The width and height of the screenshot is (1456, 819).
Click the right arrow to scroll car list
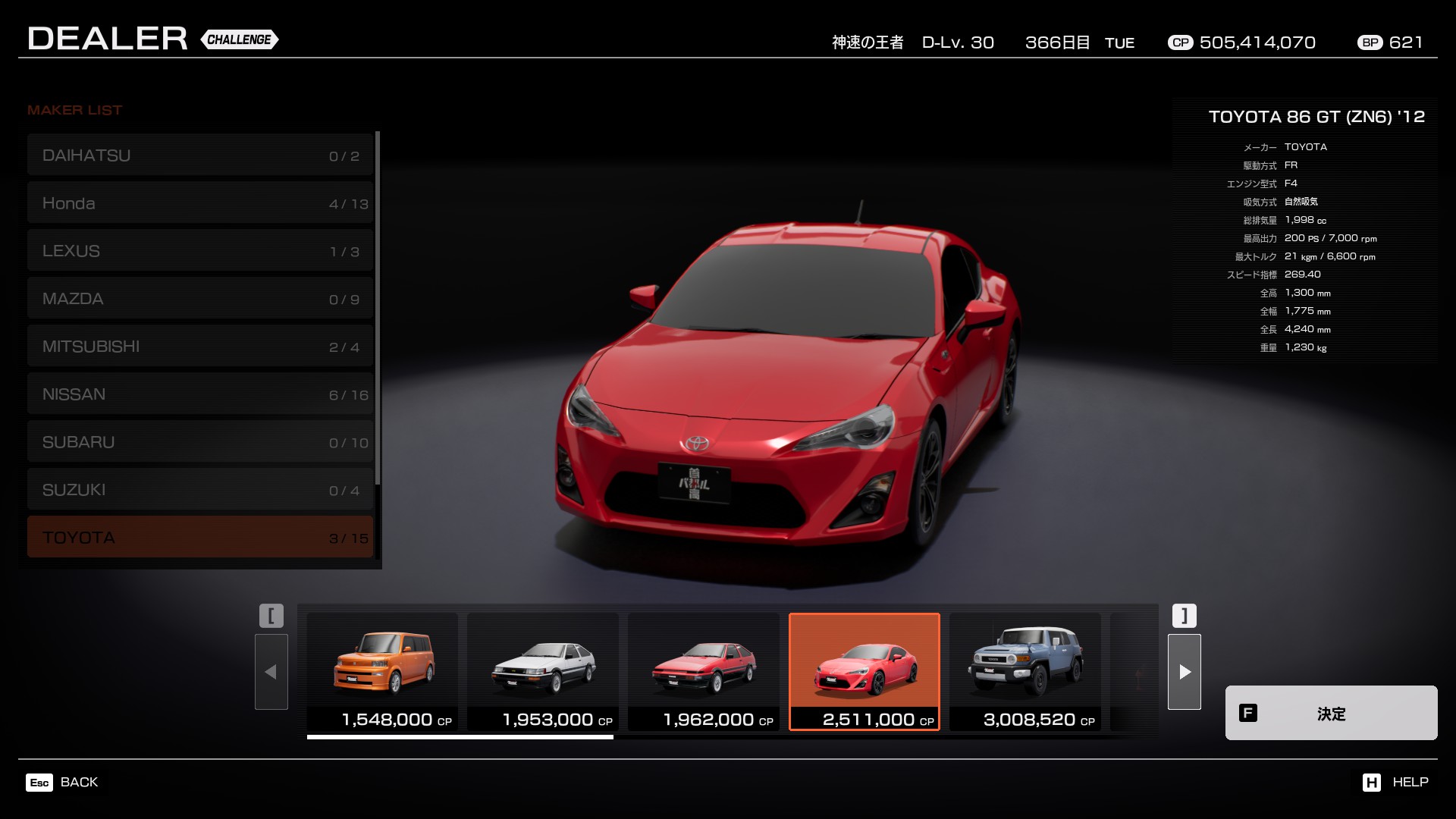tap(1184, 671)
